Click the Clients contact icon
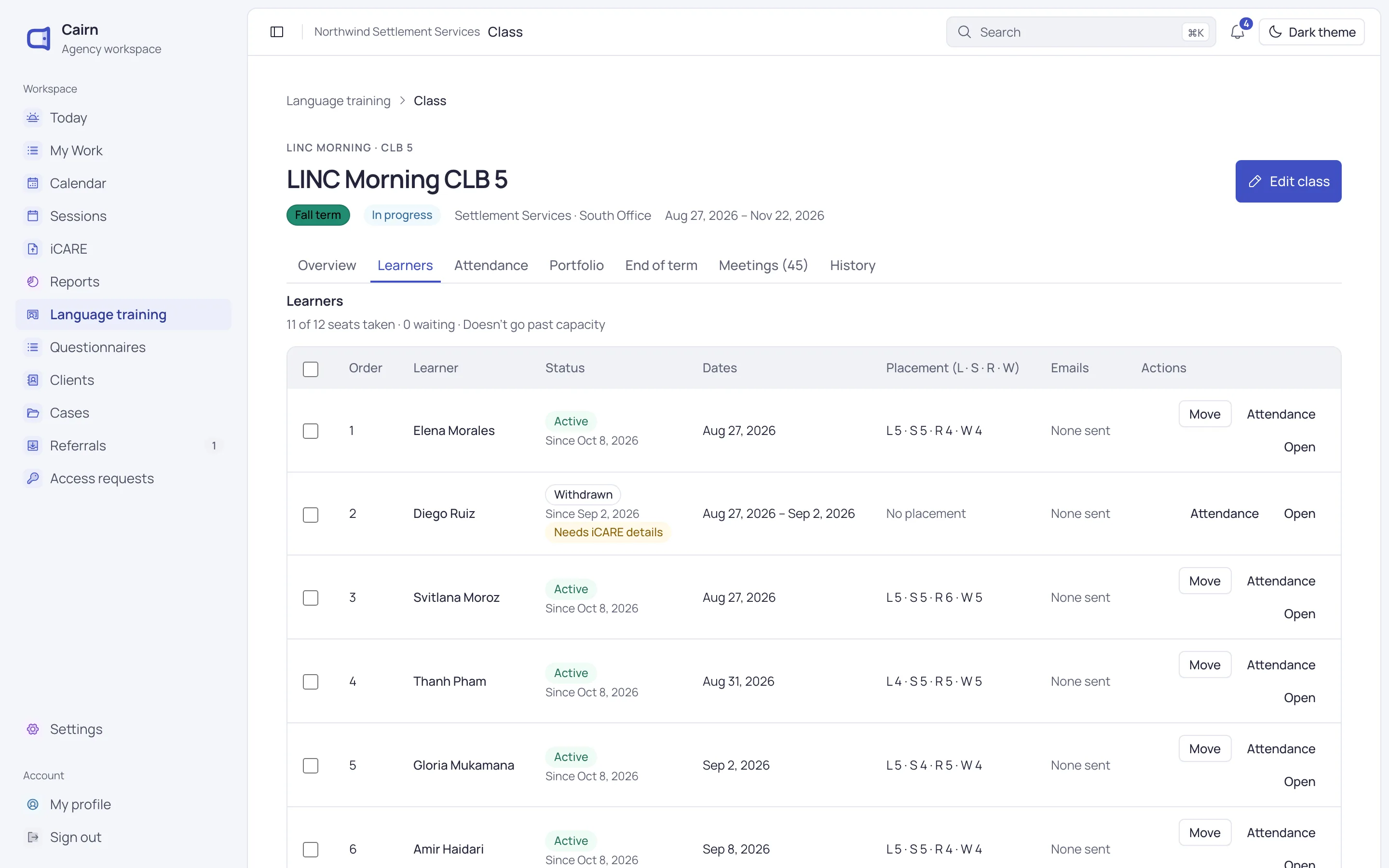Screen dimensions: 1389x868 click(x=33, y=380)
